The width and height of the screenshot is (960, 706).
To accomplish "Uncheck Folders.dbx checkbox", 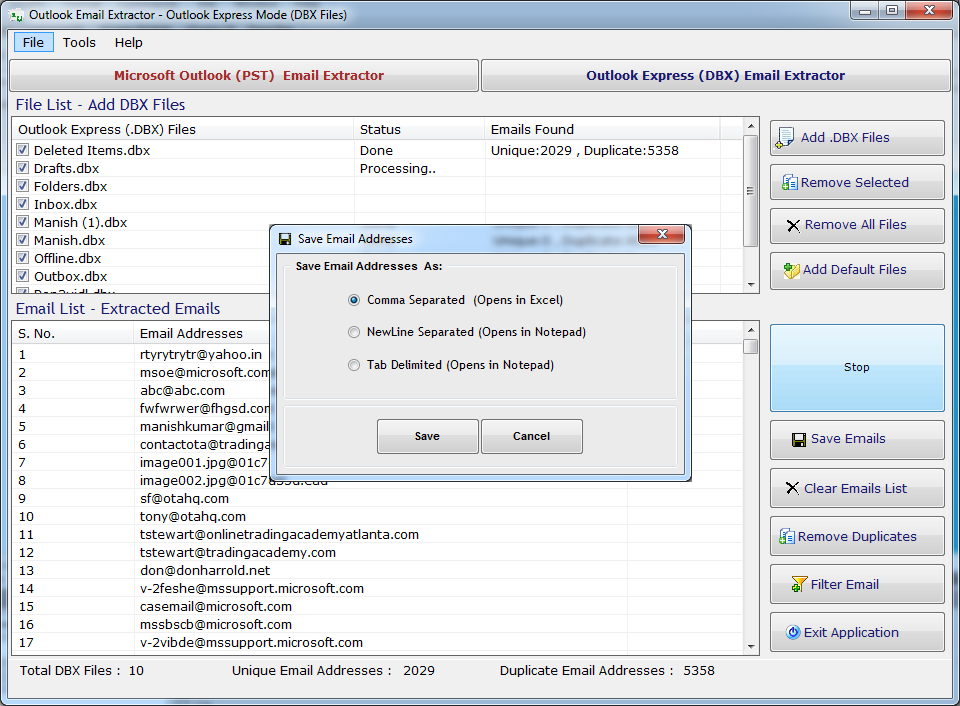I will click(x=23, y=186).
